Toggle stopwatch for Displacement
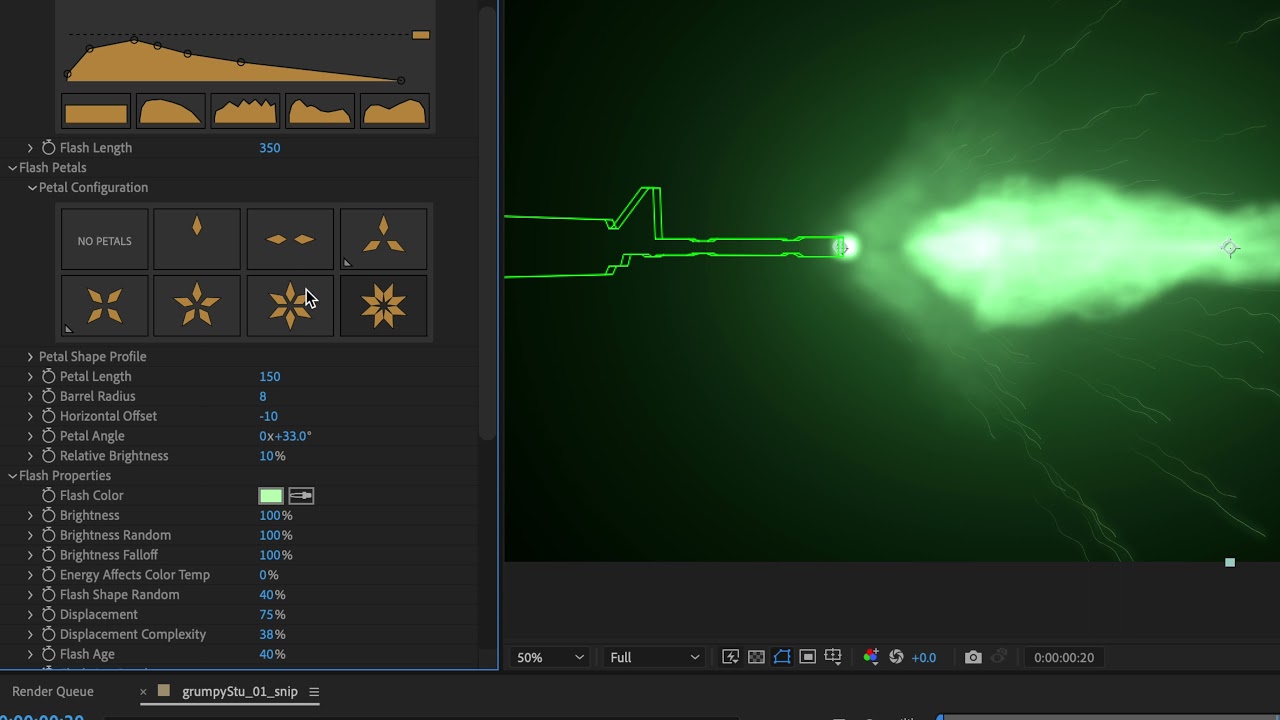This screenshot has height=720, width=1280. click(x=48, y=614)
